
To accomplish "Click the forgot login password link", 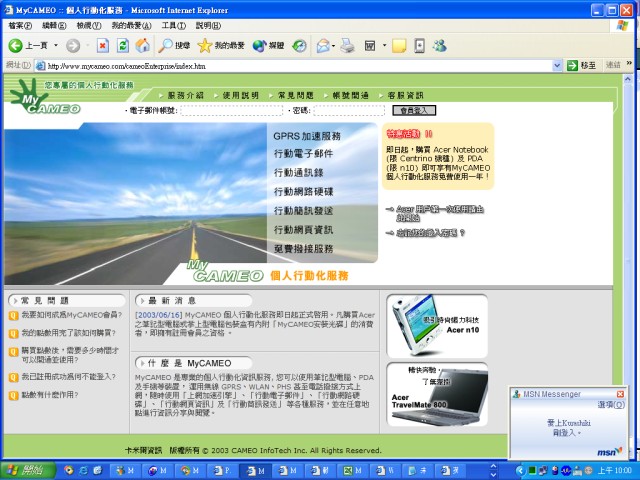I will tap(431, 233).
